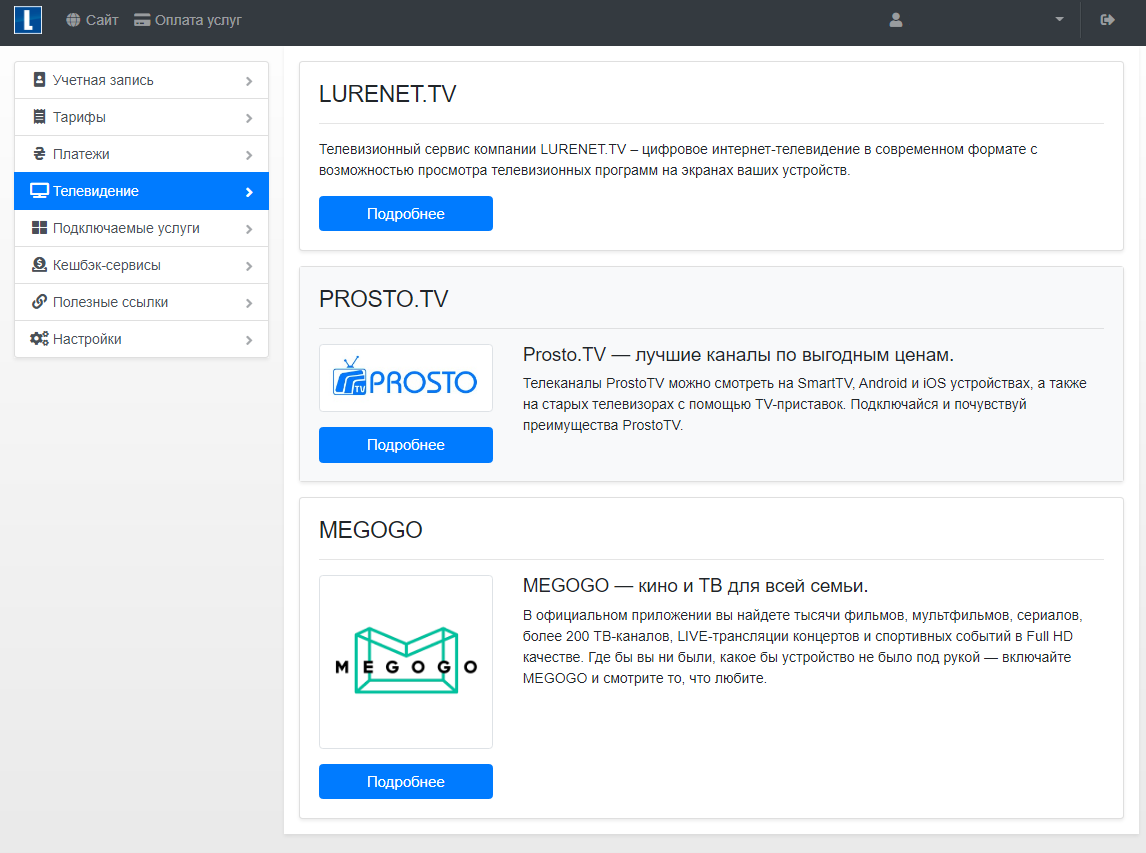Expand Телевидение via its chevron
Screen dimensions: 1146x853
[249, 192]
